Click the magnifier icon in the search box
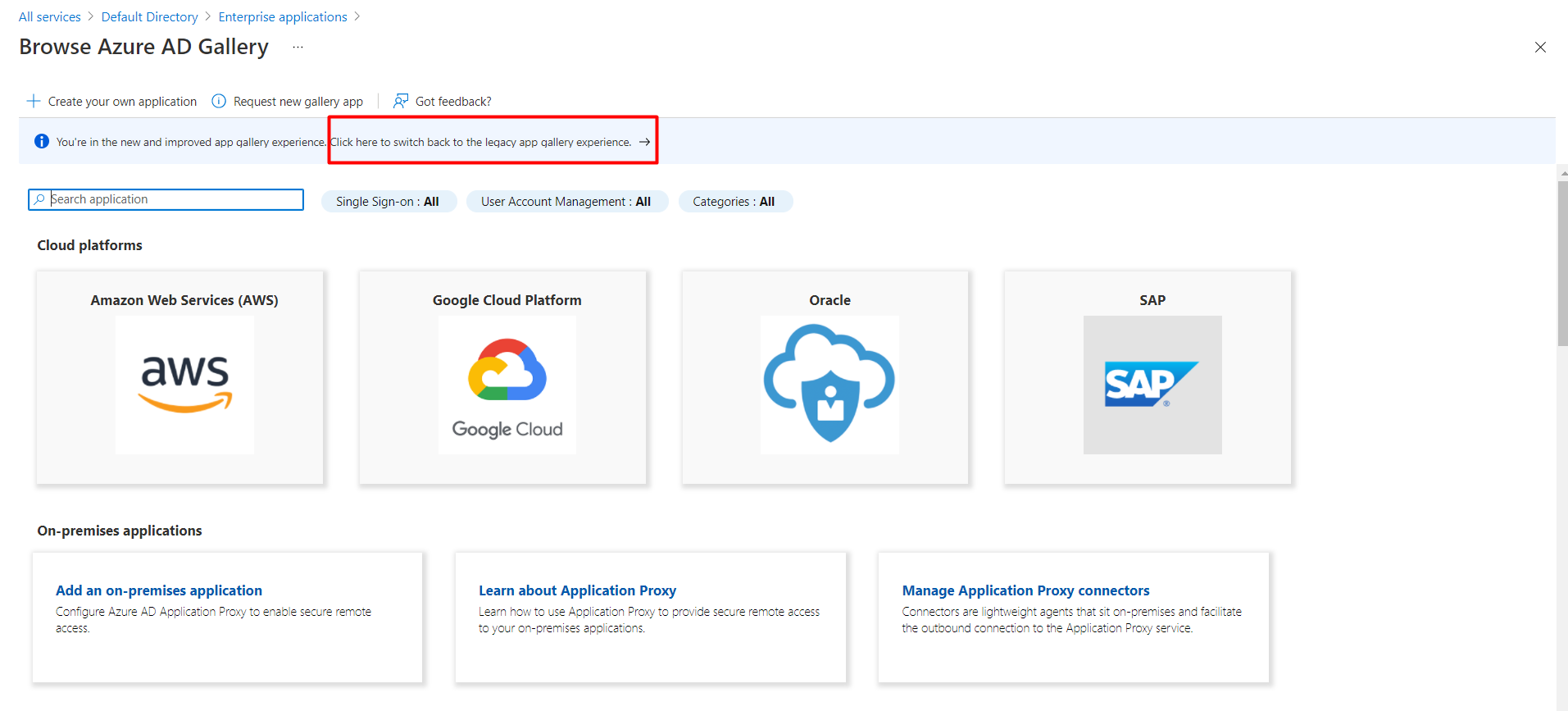The image size is (1568, 711). (39, 199)
